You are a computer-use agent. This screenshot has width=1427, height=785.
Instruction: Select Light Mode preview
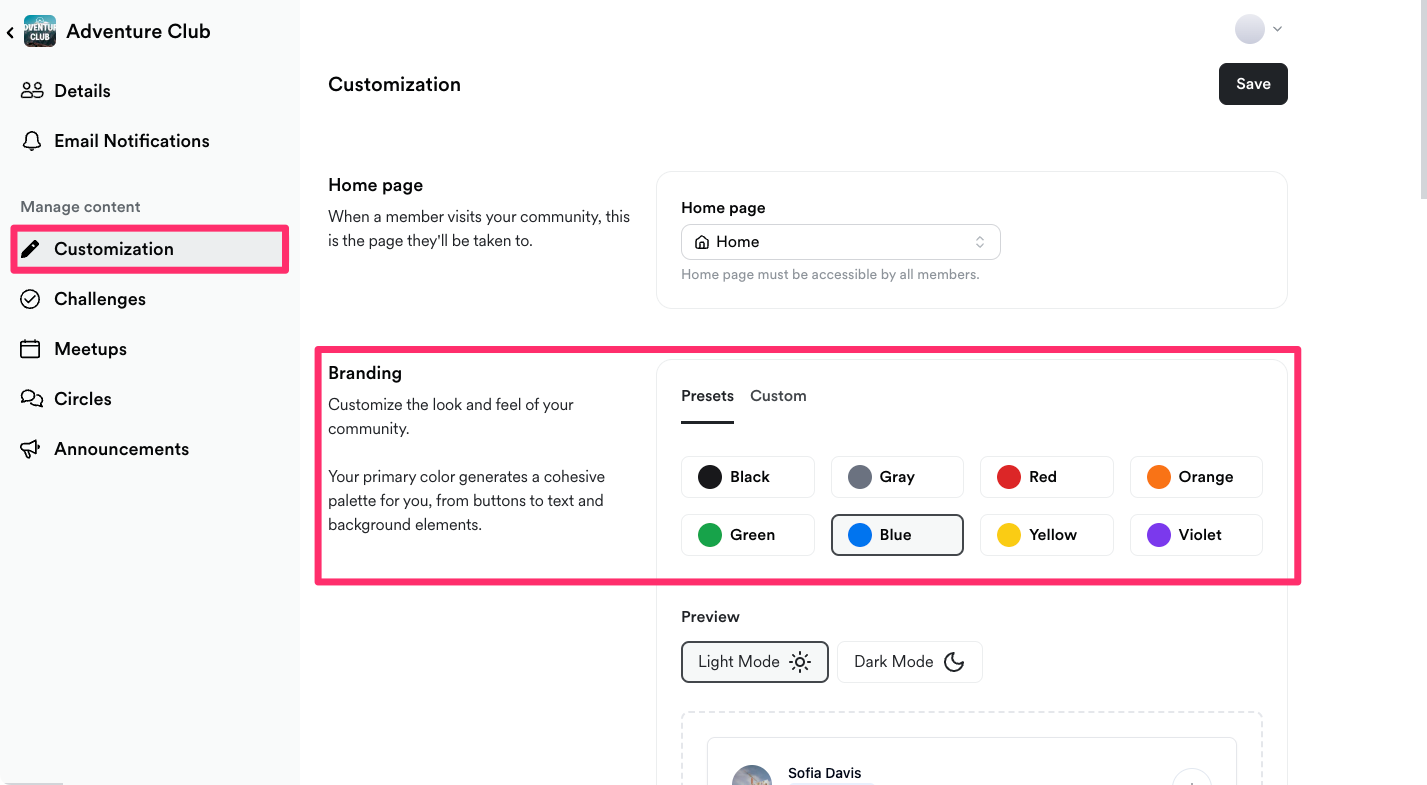755,662
